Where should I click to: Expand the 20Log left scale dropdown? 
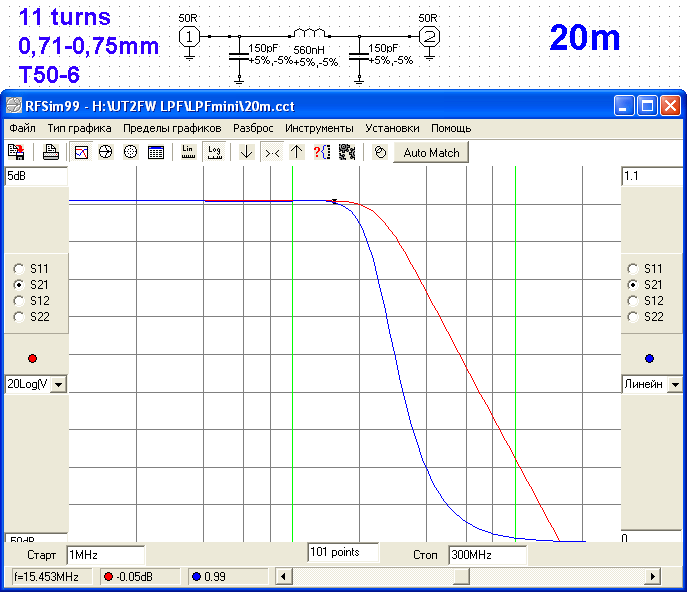pos(58,384)
